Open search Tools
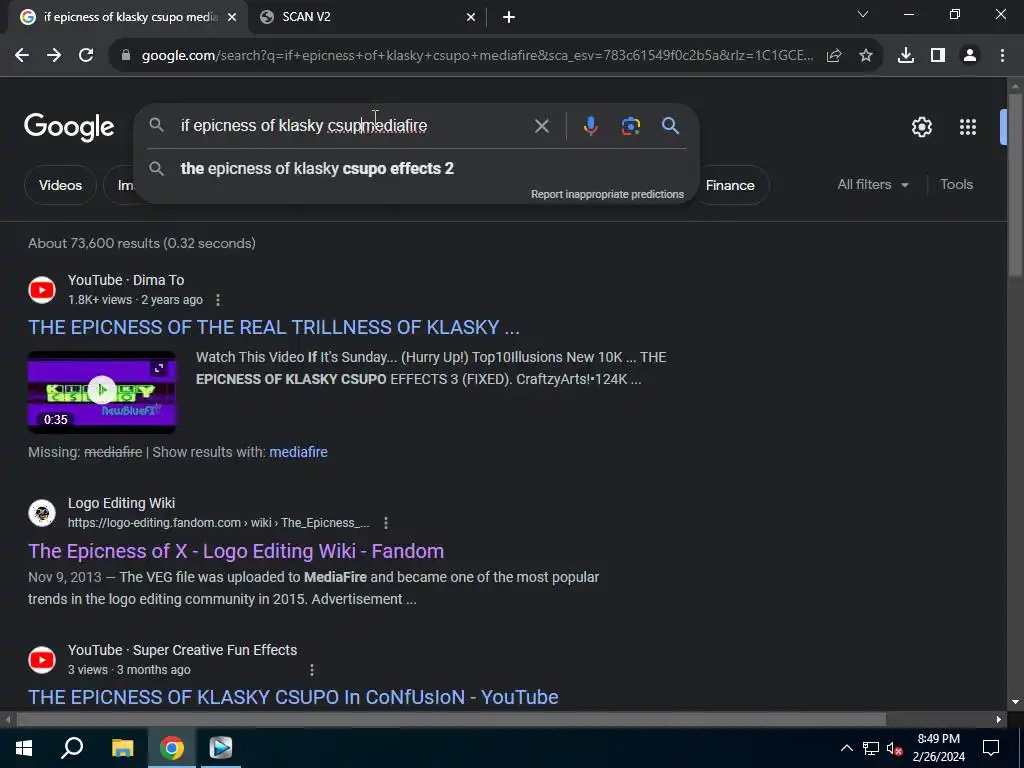This screenshot has width=1024, height=768. point(956,185)
